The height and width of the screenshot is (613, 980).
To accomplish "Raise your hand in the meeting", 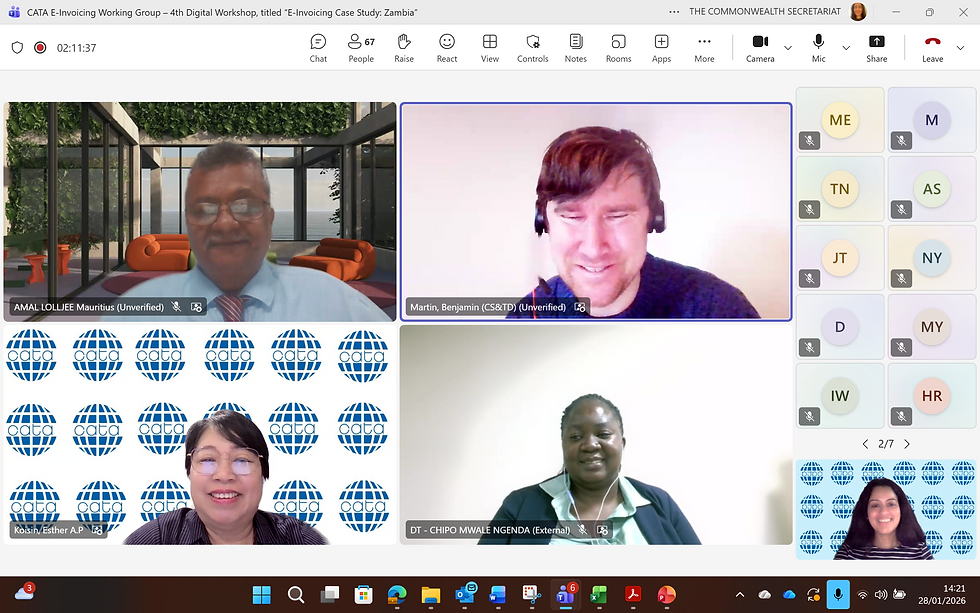I will [x=404, y=48].
